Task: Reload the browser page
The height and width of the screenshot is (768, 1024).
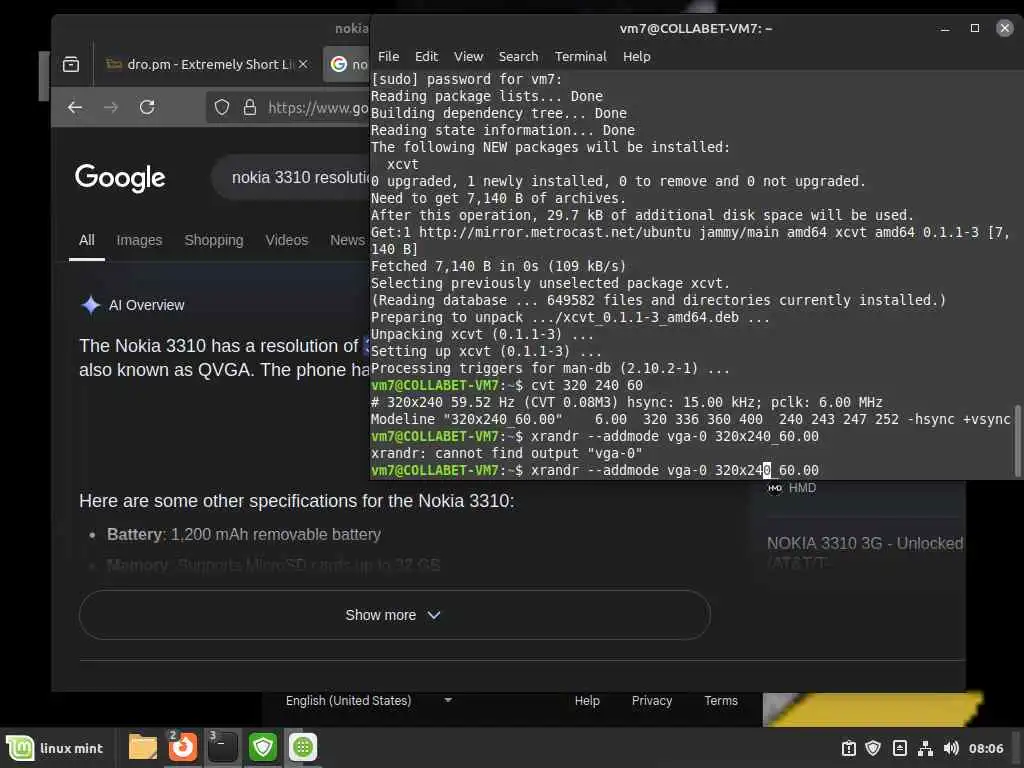Action: click(x=147, y=107)
